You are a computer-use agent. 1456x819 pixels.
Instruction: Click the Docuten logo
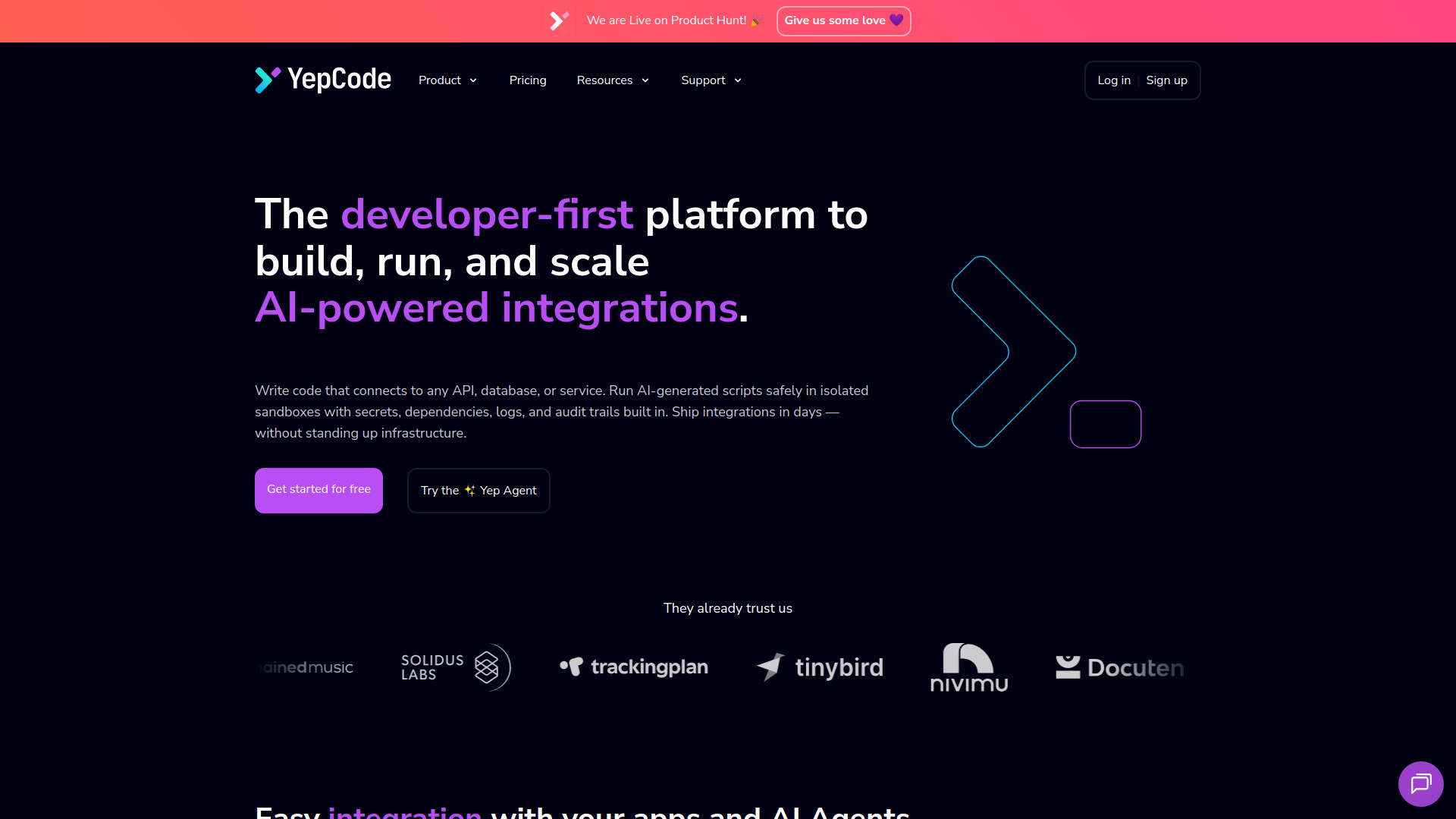coord(1119,667)
